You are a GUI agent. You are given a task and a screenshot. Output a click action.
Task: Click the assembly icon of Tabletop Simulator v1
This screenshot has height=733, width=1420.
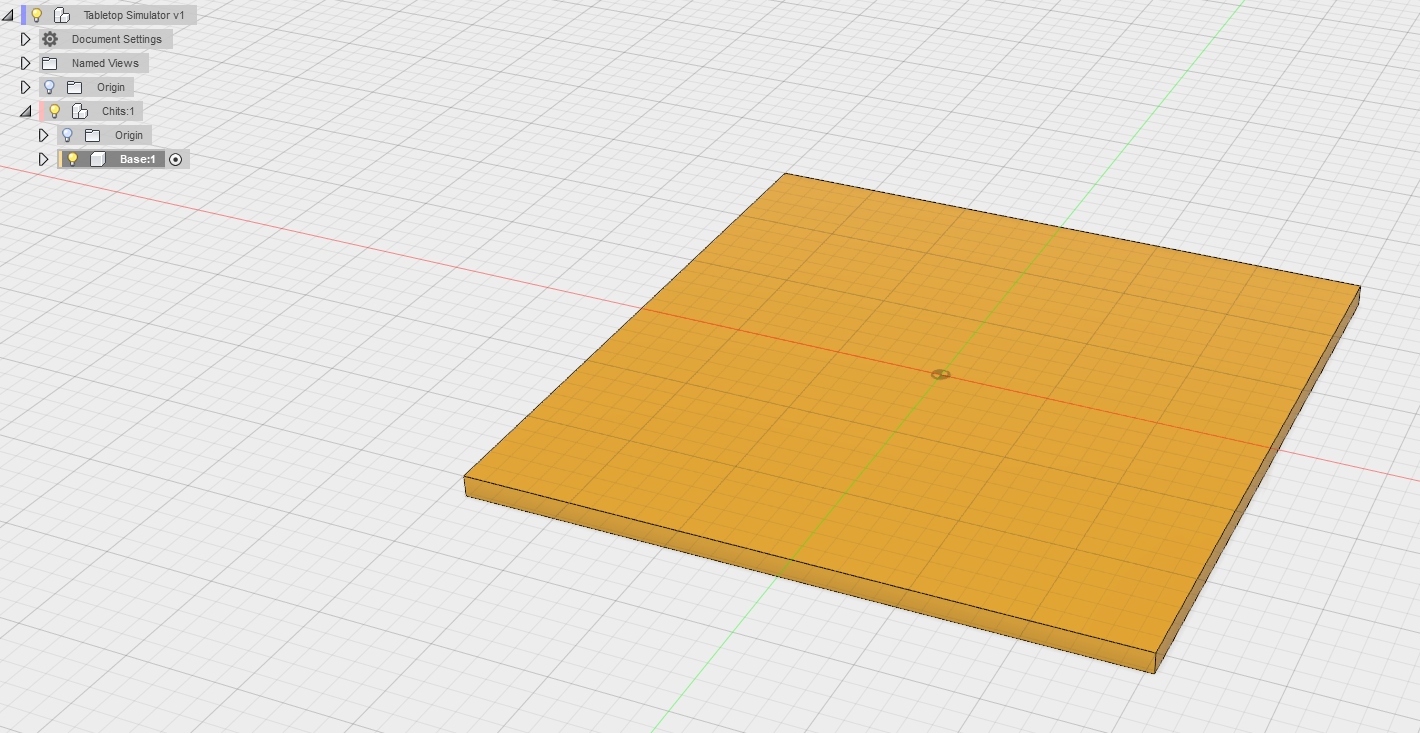click(x=62, y=15)
